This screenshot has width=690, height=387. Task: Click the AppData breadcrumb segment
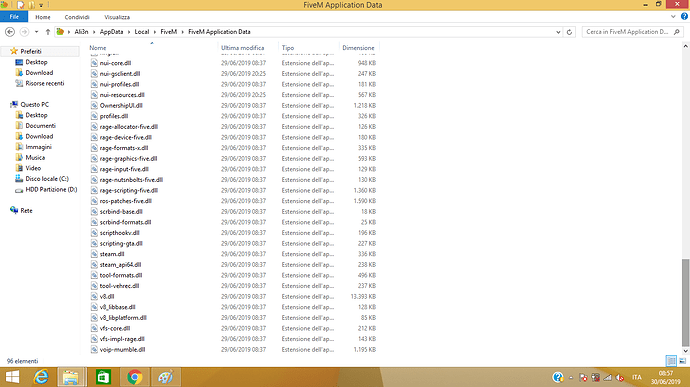[111, 32]
